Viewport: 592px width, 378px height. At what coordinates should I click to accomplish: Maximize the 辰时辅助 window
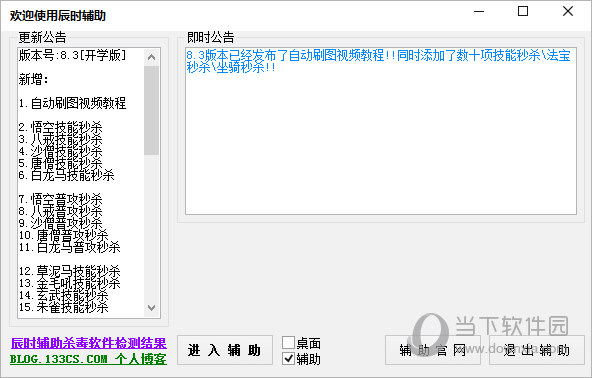523,11
